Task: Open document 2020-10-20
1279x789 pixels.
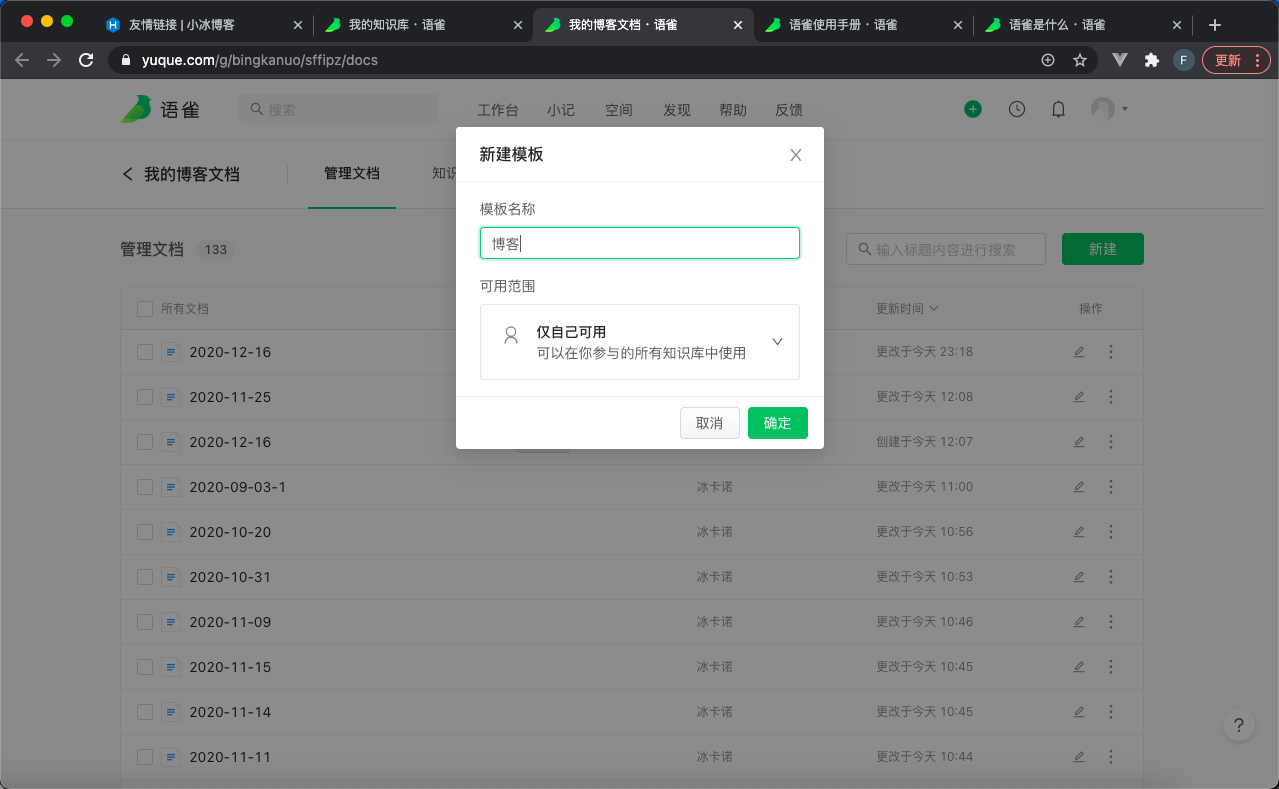Action: click(x=230, y=532)
